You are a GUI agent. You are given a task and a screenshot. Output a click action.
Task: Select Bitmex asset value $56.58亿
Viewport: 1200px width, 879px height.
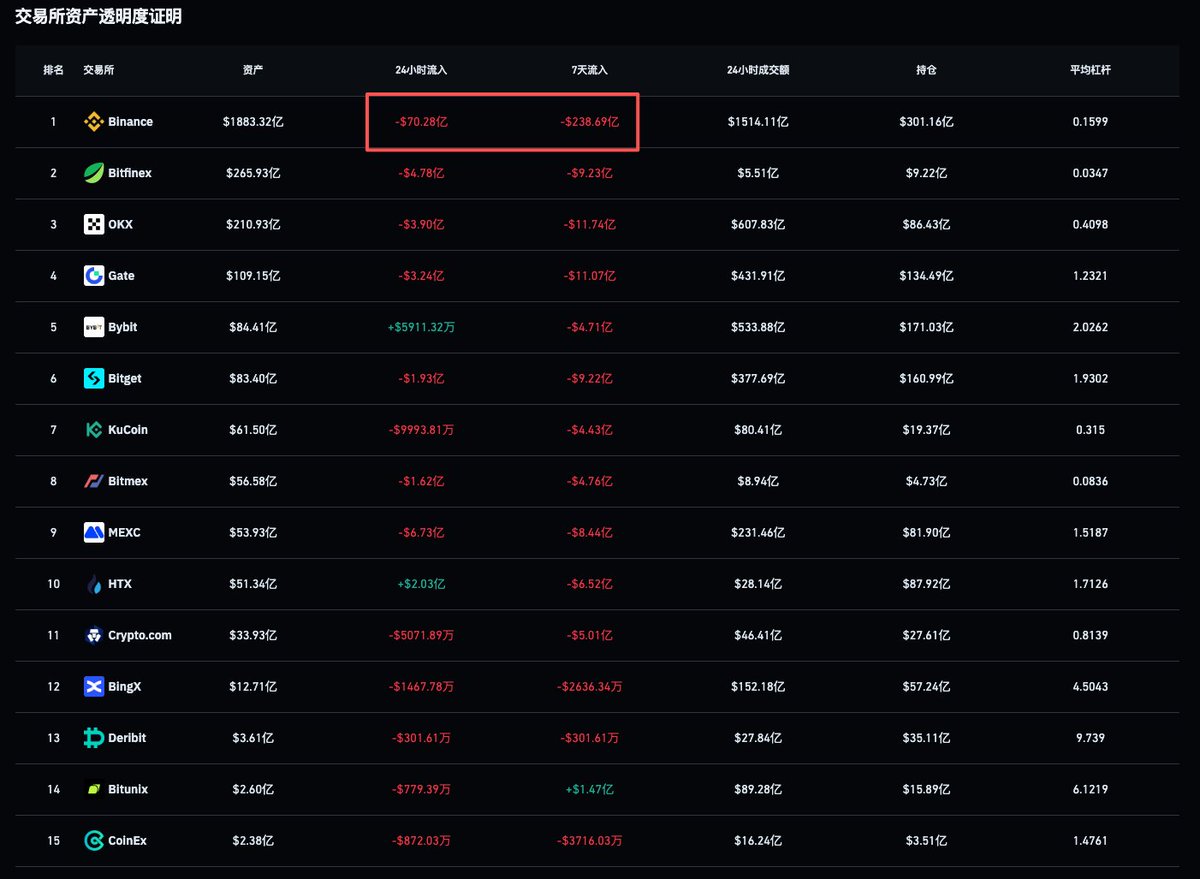[253, 481]
